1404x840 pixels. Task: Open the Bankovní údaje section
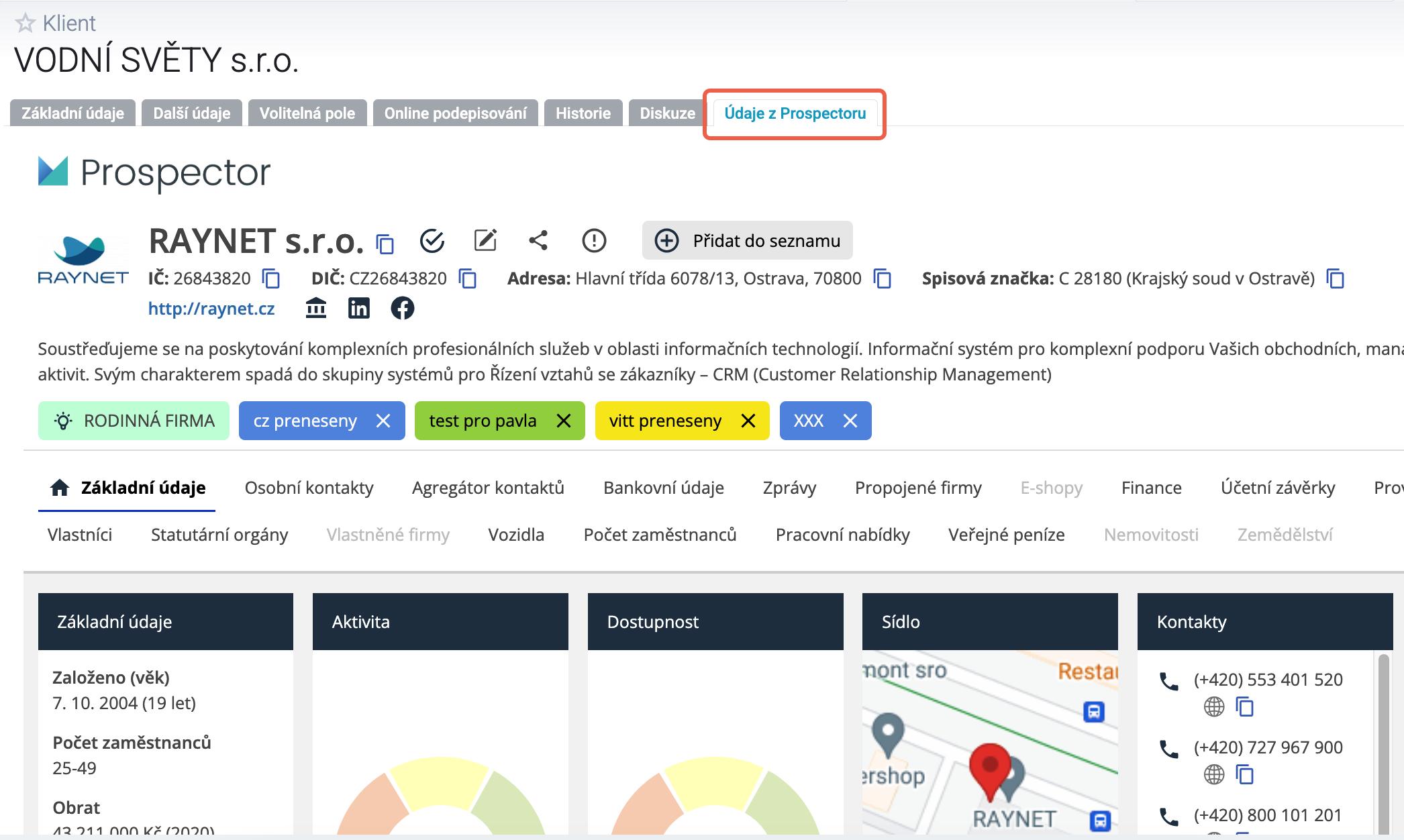click(x=664, y=488)
